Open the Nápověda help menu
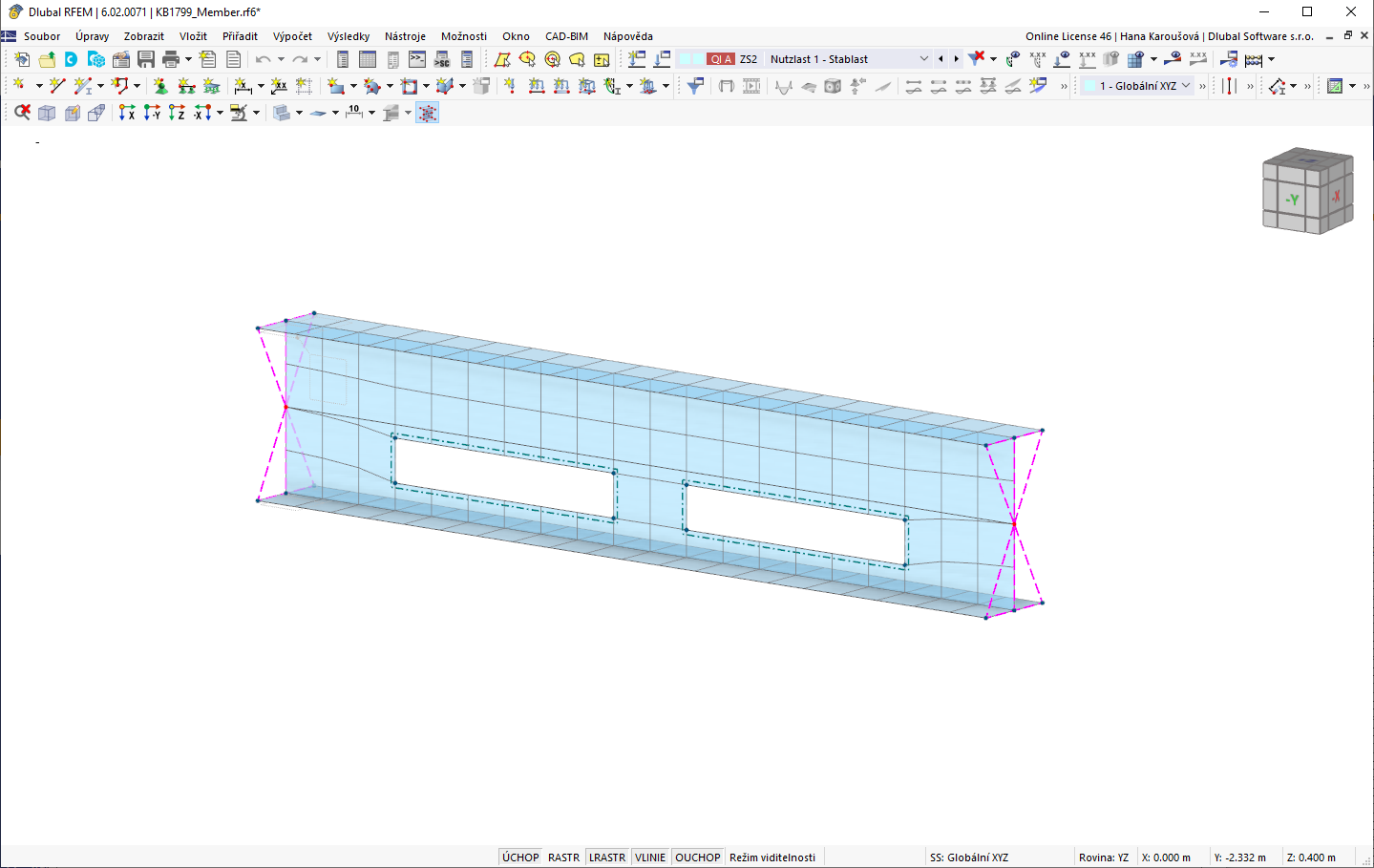The height and width of the screenshot is (868, 1374). (x=628, y=36)
